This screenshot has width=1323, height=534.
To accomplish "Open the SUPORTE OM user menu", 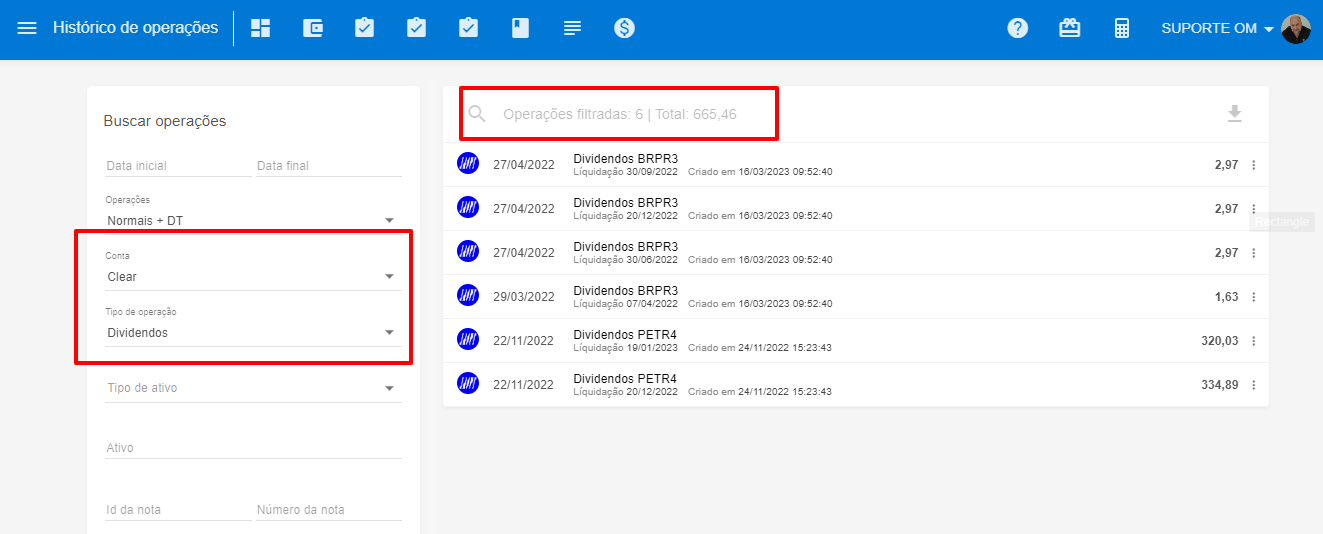I will pos(1217,28).
